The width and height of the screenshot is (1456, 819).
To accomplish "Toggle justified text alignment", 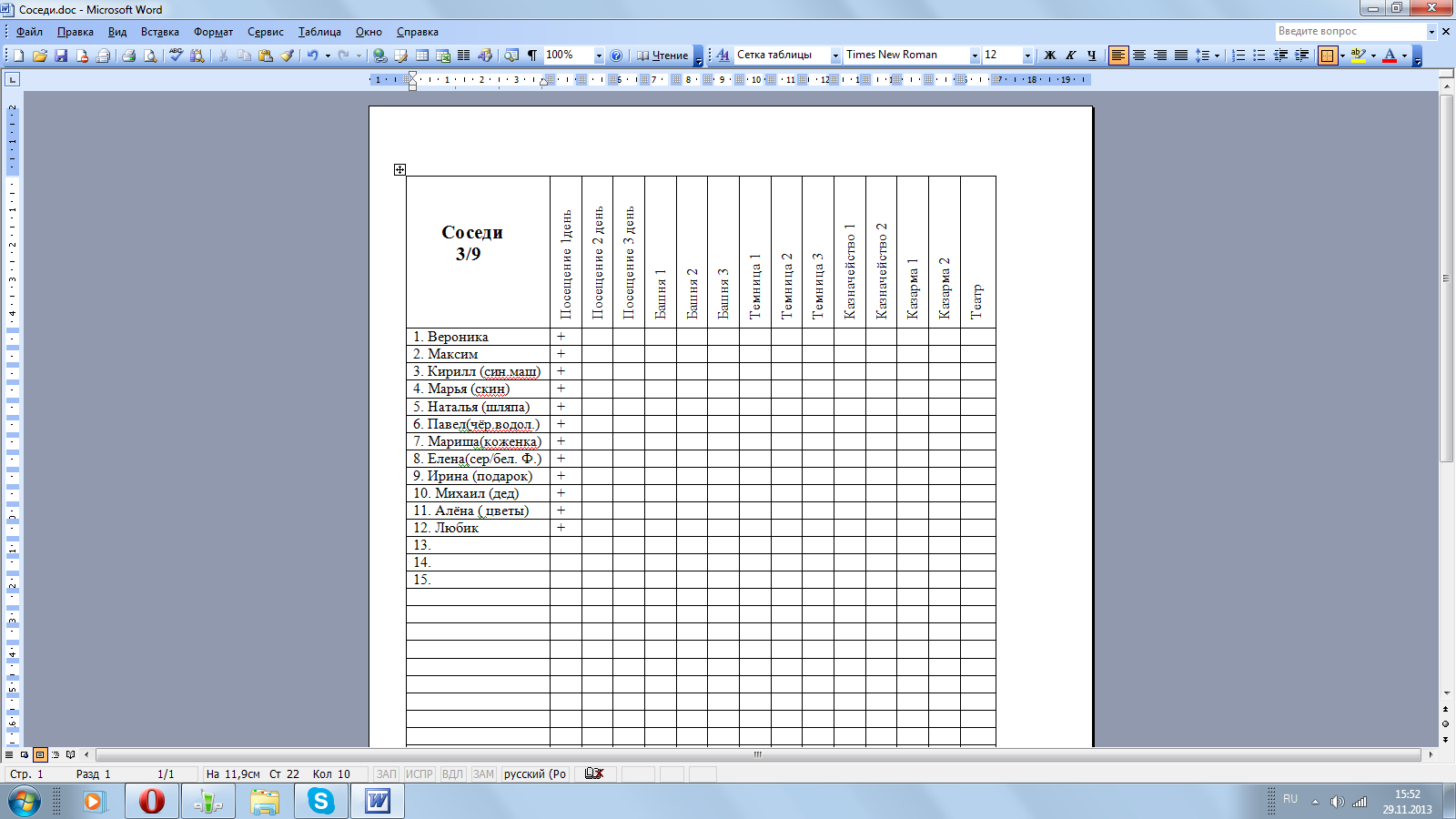I will pos(1181,56).
